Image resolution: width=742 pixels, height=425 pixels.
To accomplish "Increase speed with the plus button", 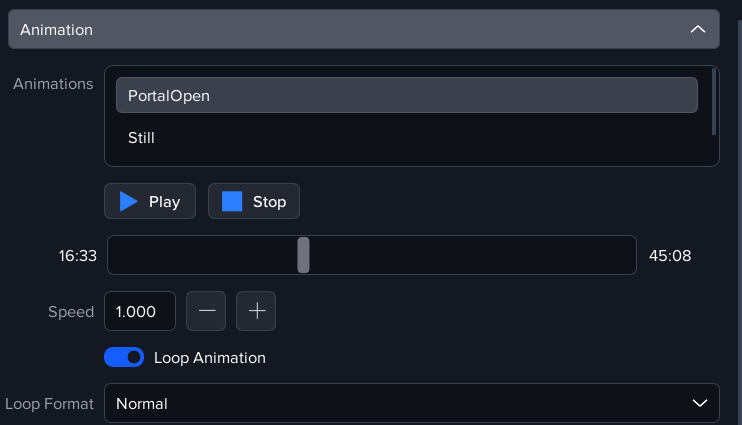I will click(256, 311).
